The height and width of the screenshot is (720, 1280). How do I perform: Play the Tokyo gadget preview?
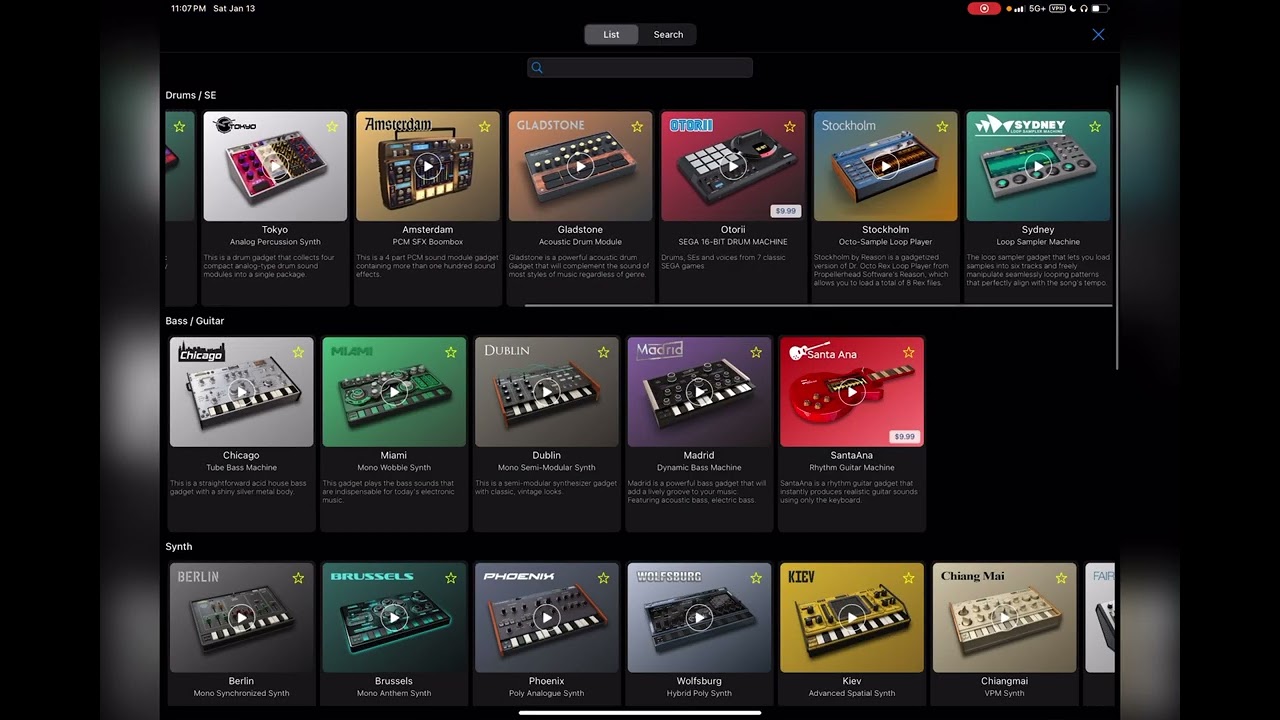coord(275,167)
